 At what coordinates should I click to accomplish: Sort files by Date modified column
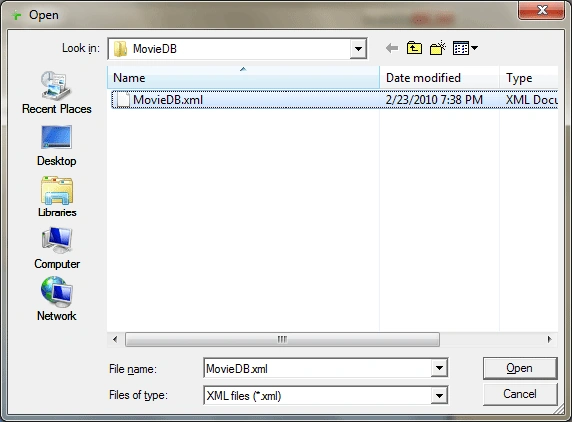tap(439, 77)
